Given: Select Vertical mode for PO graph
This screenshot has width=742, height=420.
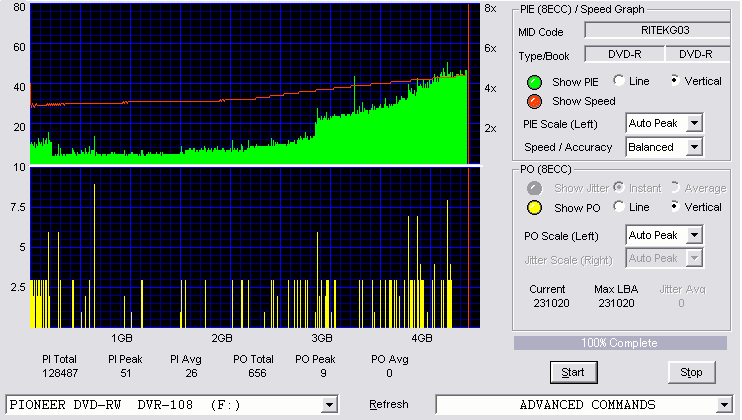Looking at the screenshot, I should [675, 207].
